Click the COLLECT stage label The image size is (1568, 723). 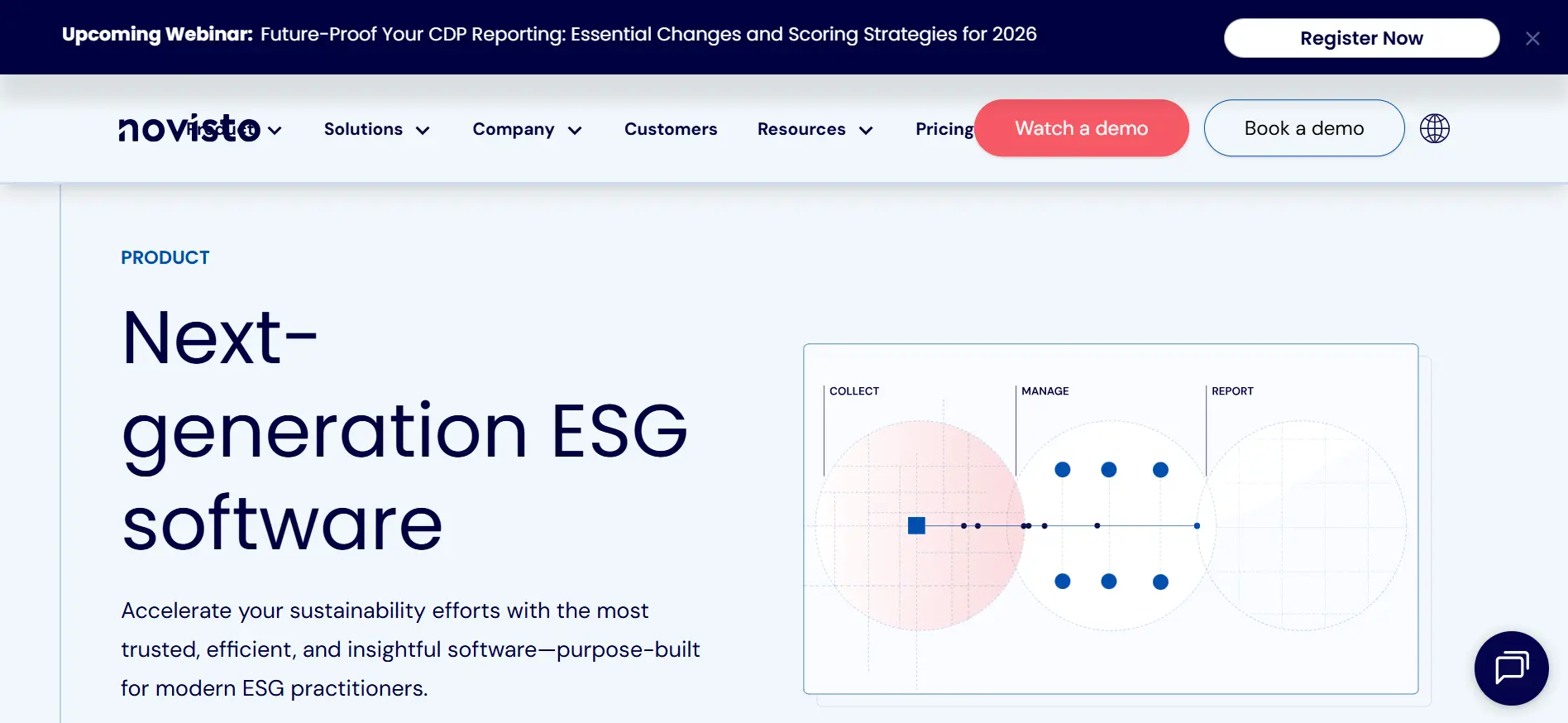pyautogui.click(x=854, y=391)
